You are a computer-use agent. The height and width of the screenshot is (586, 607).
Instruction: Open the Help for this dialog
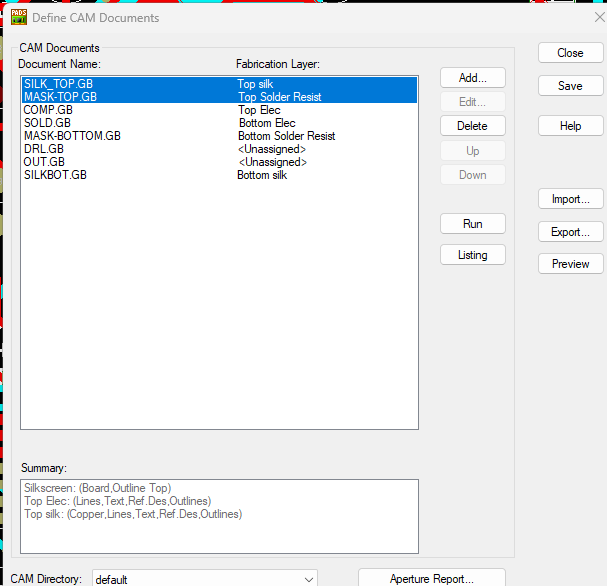570,126
